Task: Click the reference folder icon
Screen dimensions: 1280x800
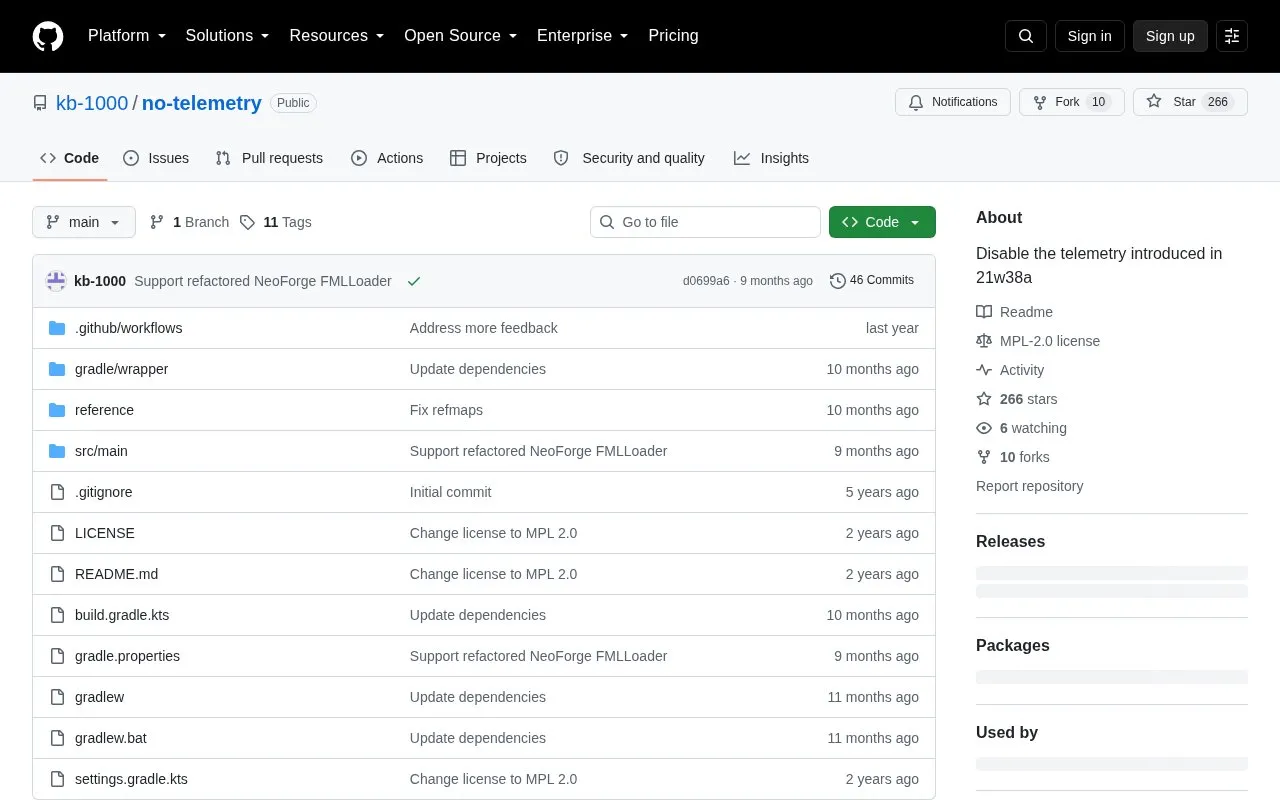Action: 57,410
